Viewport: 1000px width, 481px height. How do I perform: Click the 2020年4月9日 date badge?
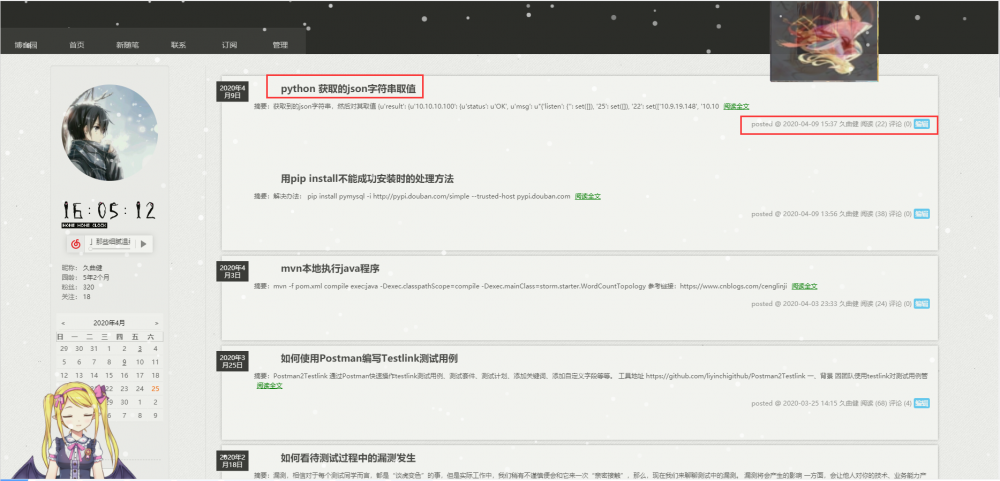232,91
